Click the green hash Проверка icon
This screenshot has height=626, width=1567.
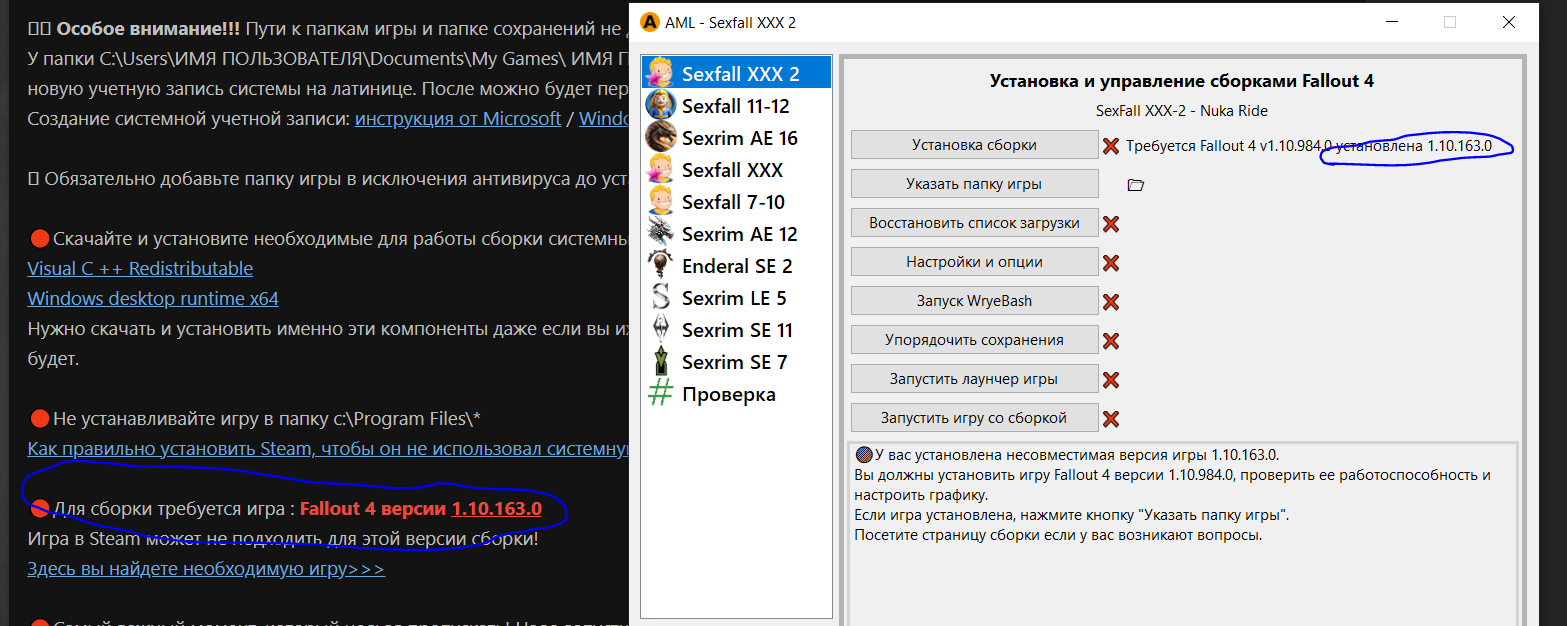(x=660, y=393)
